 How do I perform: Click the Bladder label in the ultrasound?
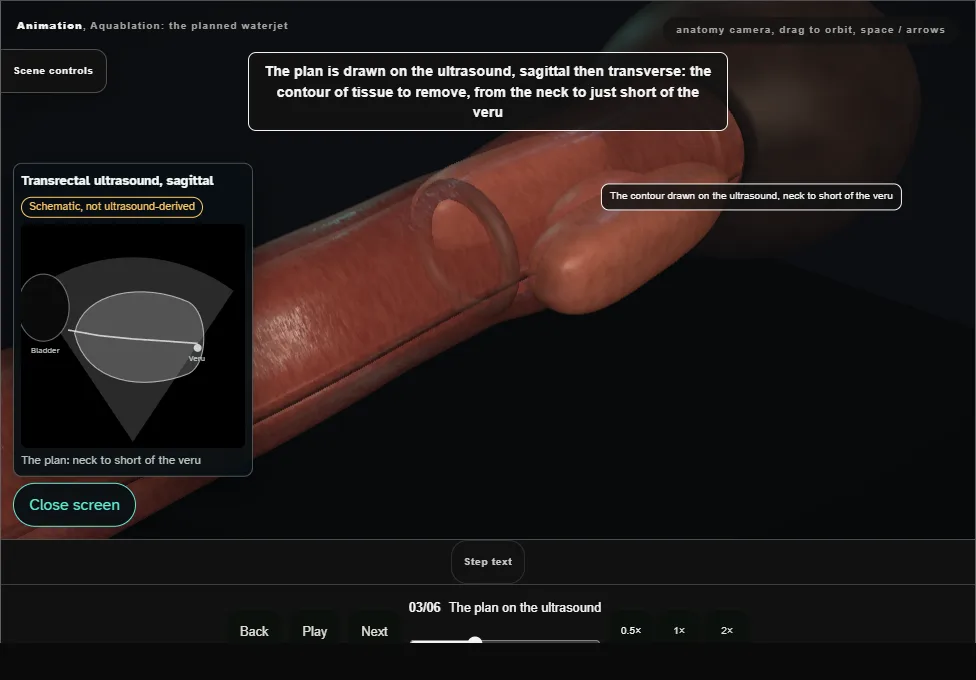pos(45,351)
